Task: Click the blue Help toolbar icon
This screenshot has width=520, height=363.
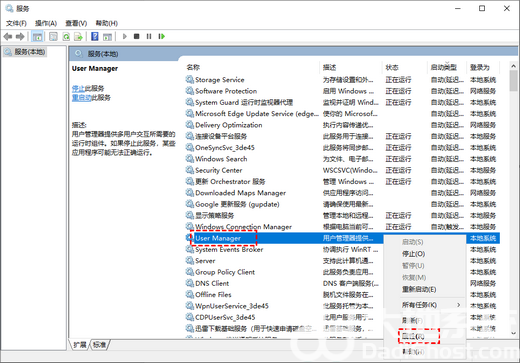Action: click(95, 36)
